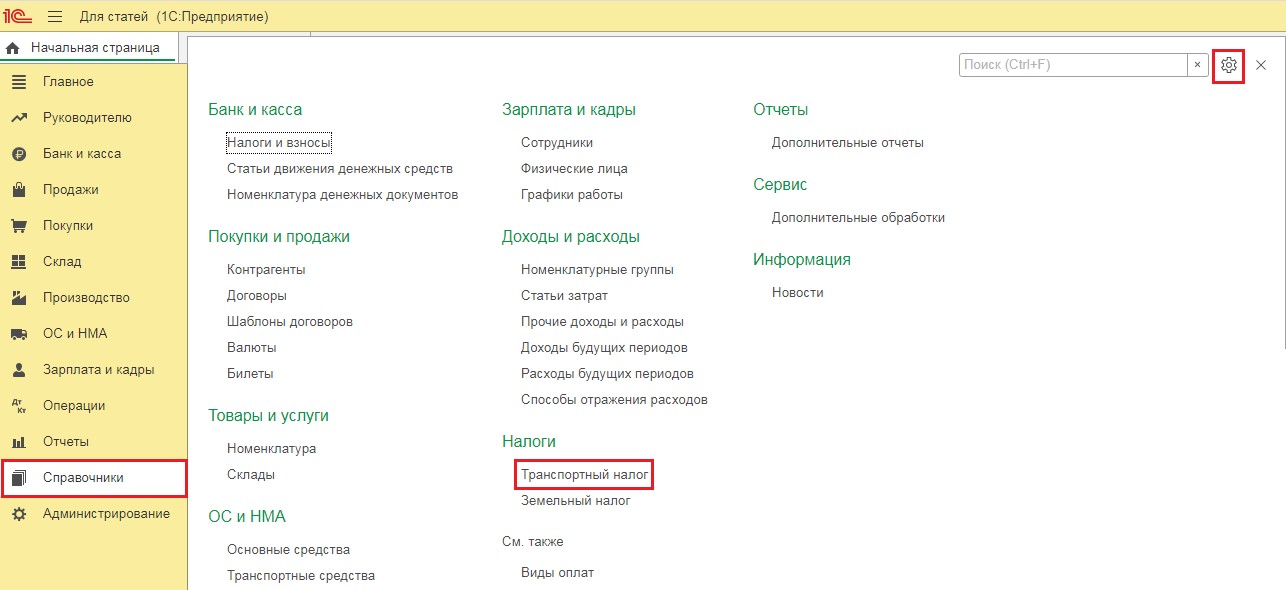This screenshot has width=1286, height=590.
Task: Open navigation settings gear icon
Action: click(x=1229, y=65)
